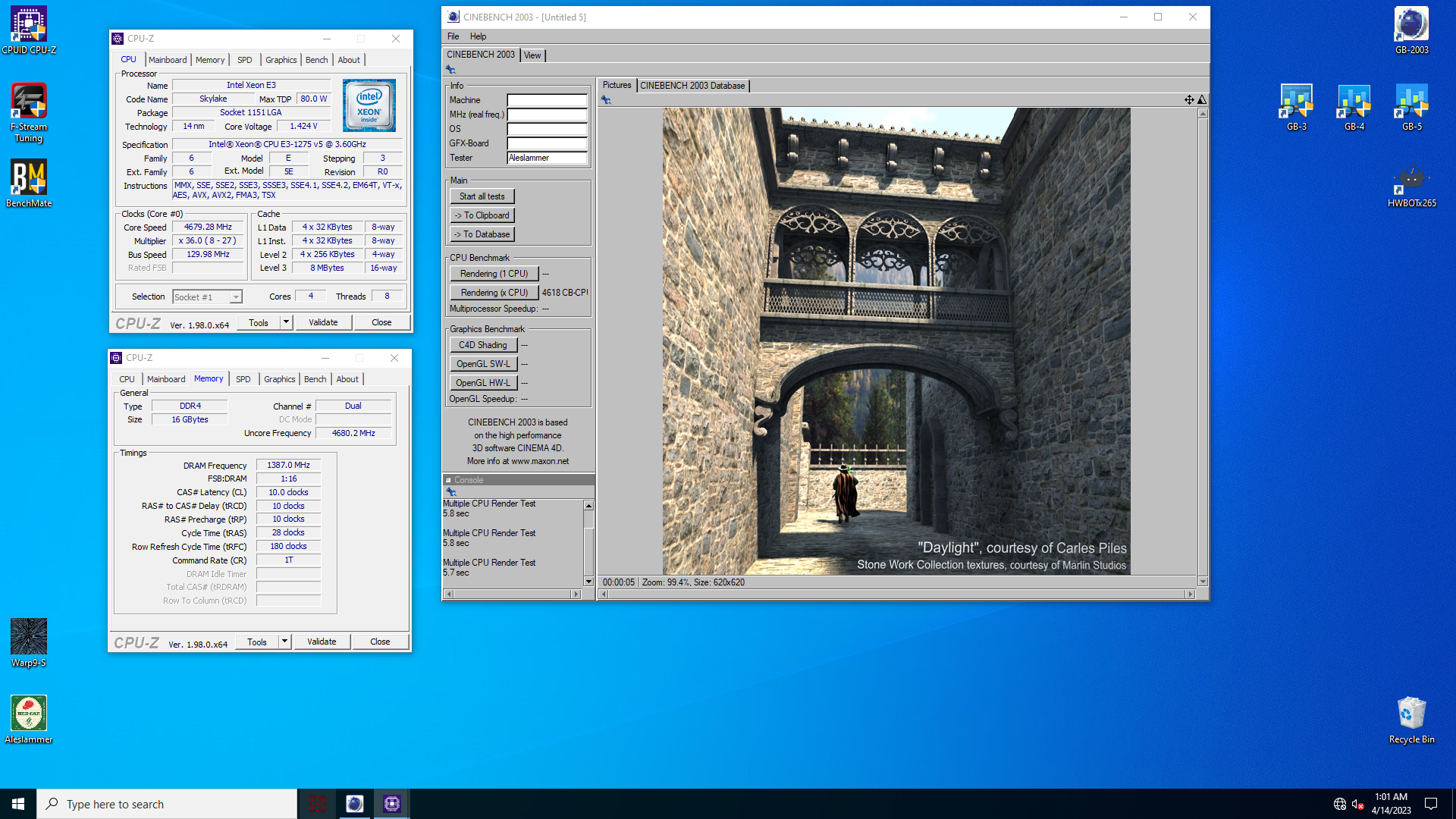Open the GB-2003 desktop shortcut
Screen dimensions: 1456x819
[x=1411, y=30]
